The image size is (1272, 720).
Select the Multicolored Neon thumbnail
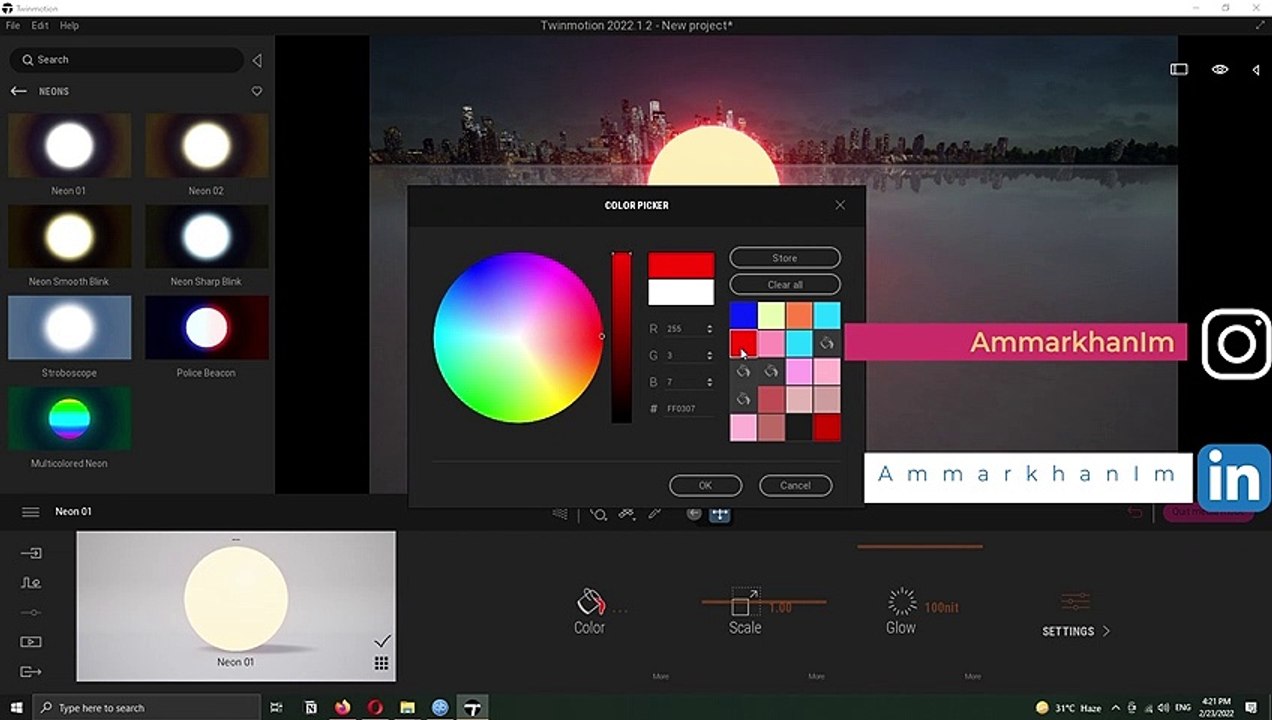(69, 418)
